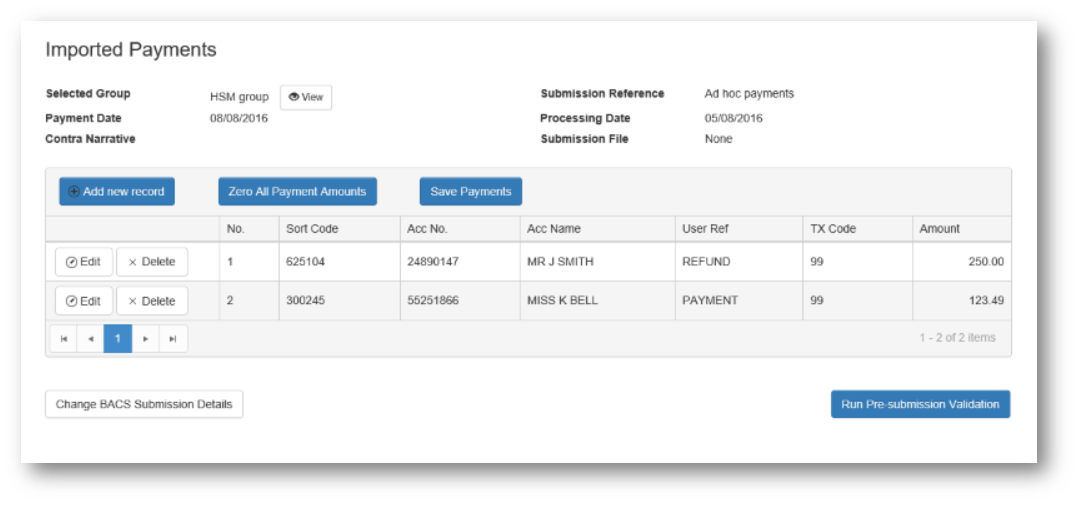Sort by Sort Code column header

click(x=312, y=229)
